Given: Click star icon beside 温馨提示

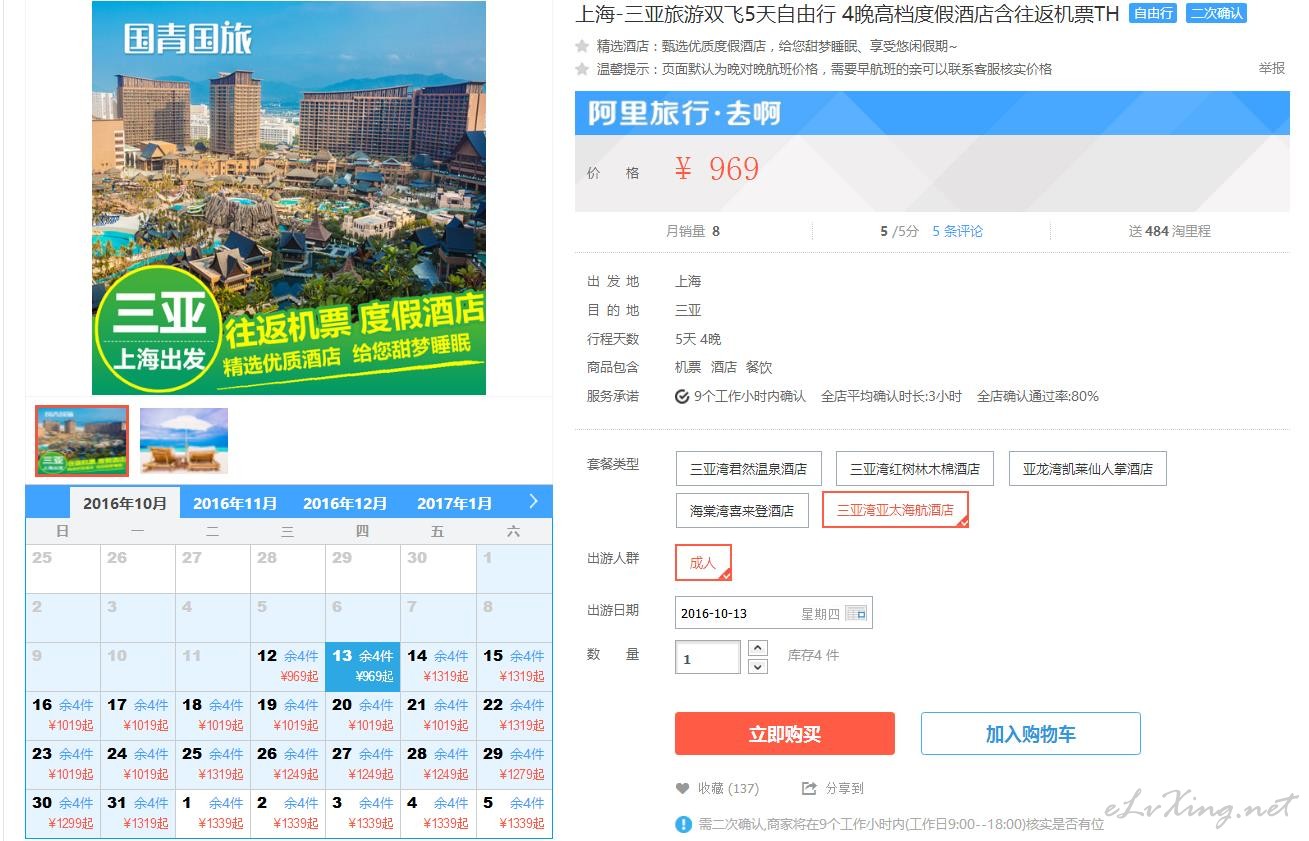Looking at the screenshot, I should 582,69.
